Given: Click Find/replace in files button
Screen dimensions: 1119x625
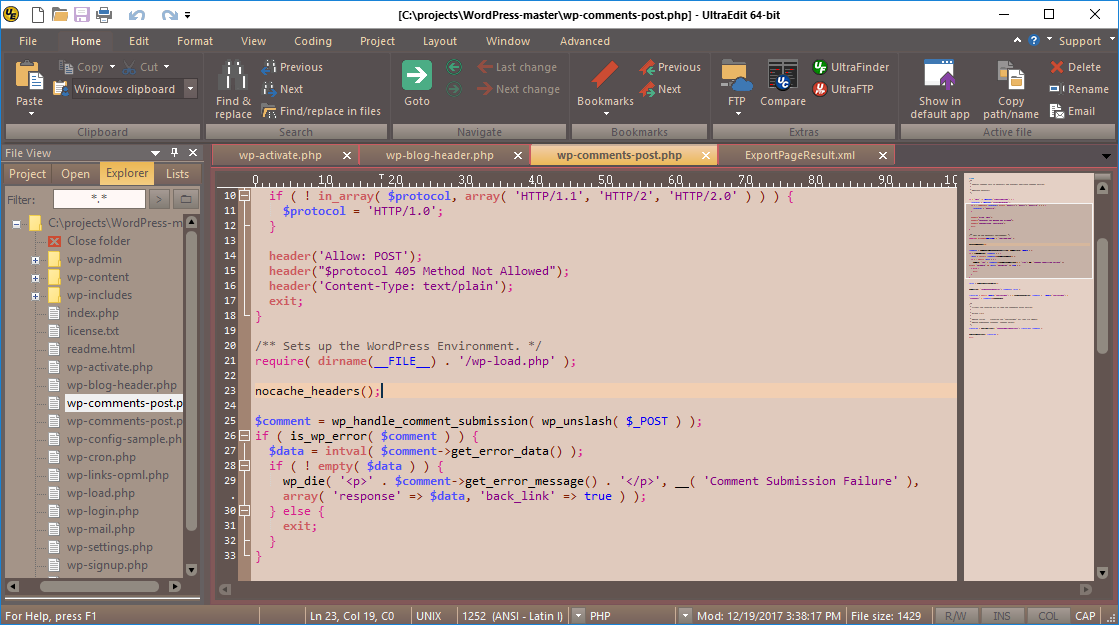Looking at the screenshot, I should pyautogui.click(x=321, y=111).
